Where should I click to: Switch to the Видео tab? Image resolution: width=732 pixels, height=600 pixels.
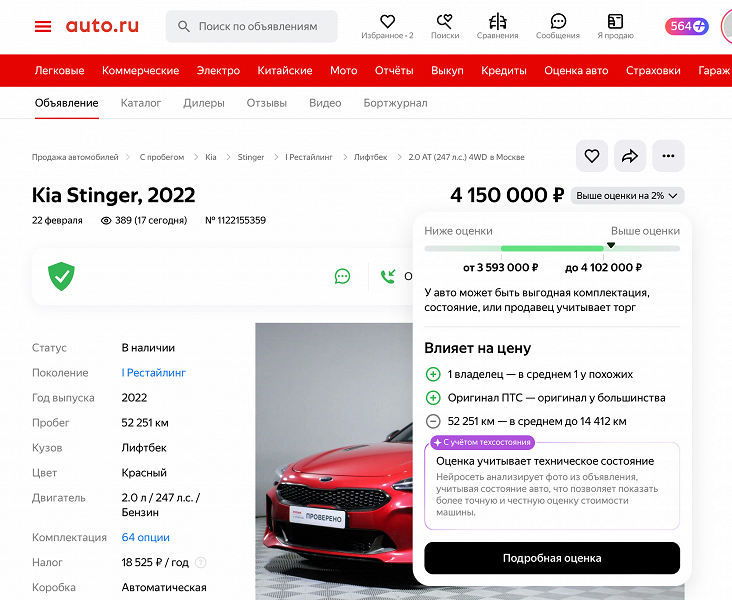click(x=325, y=103)
